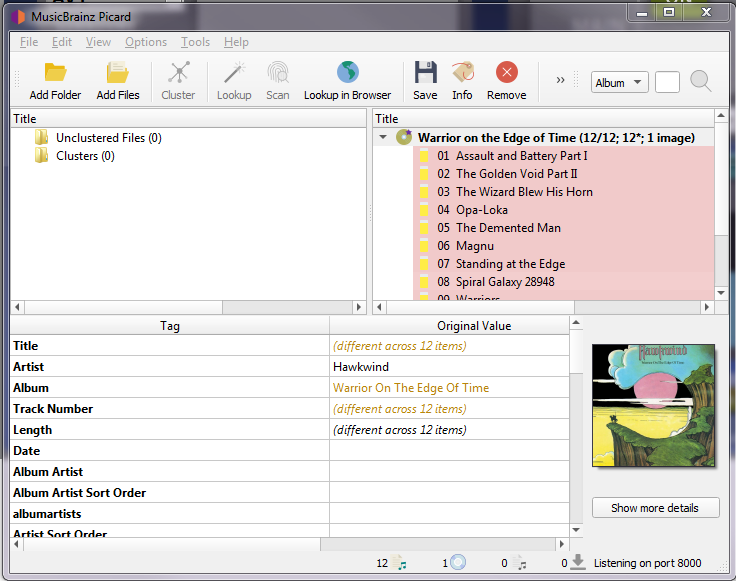Click the Length tag row
The image size is (736, 581).
[169, 430]
